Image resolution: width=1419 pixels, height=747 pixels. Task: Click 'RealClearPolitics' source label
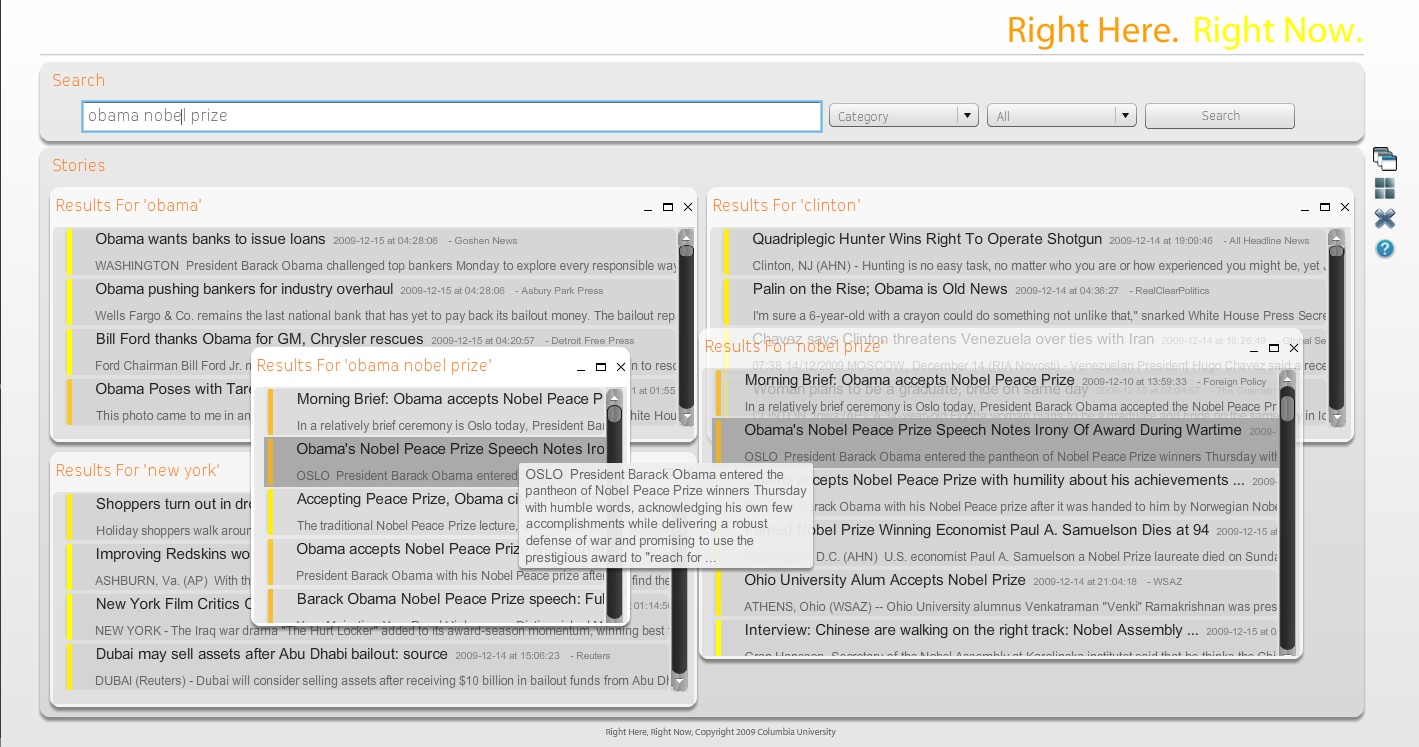pos(1169,291)
